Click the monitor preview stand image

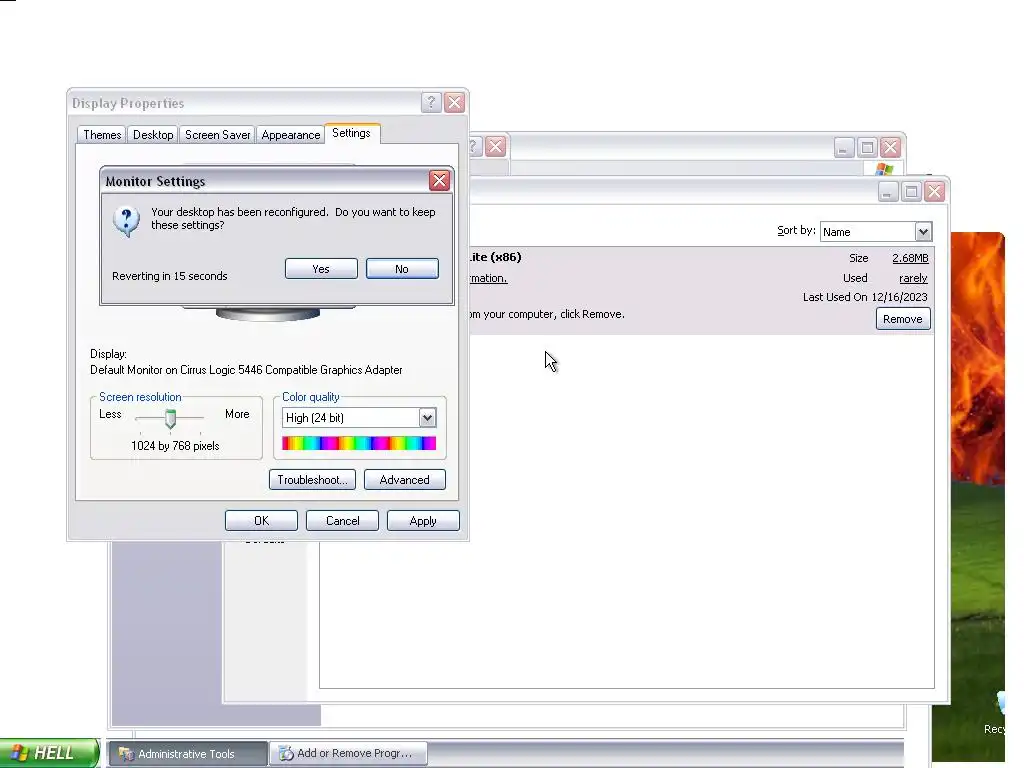tap(268, 314)
